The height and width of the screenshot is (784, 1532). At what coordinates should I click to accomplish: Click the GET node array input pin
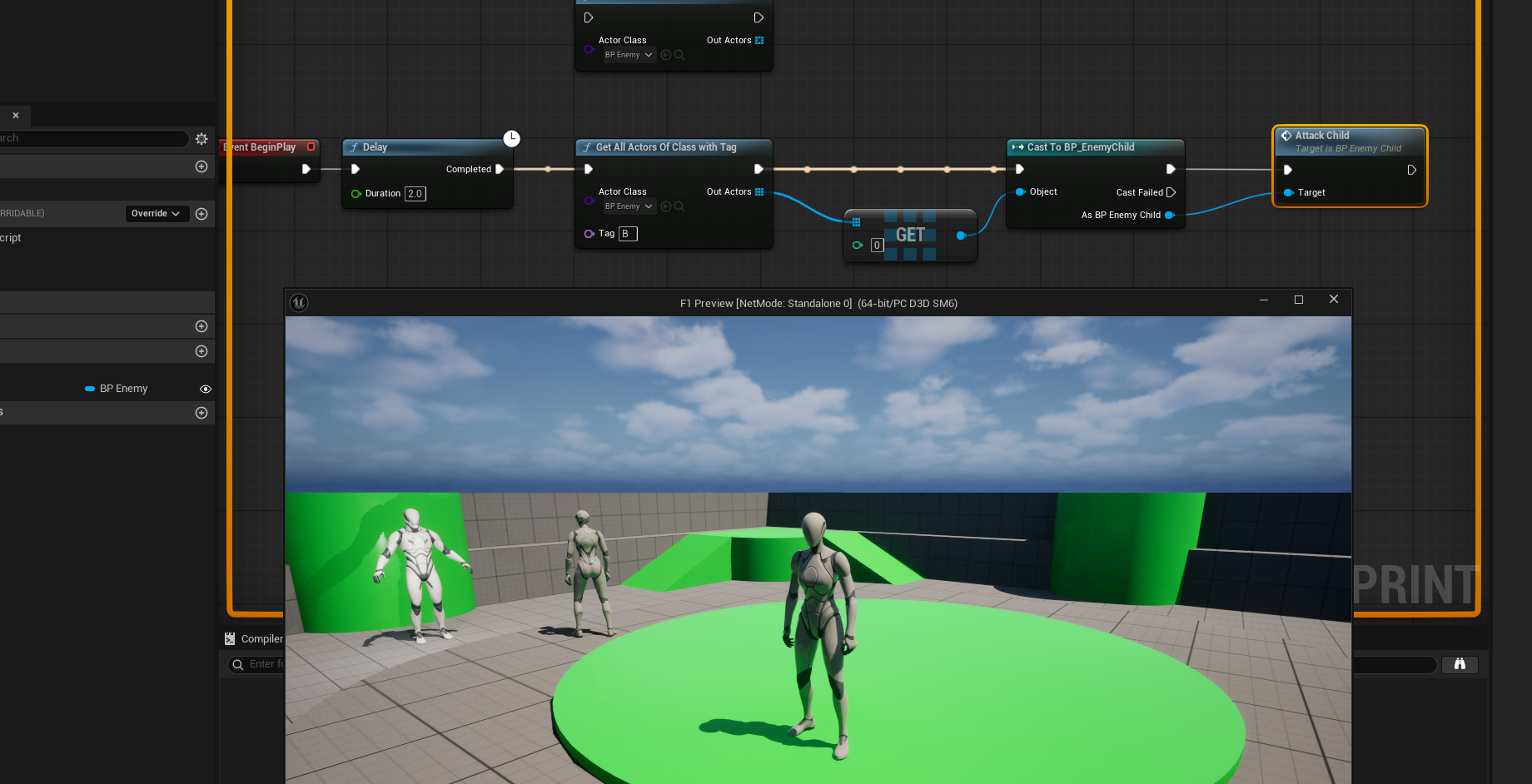pos(856,222)
